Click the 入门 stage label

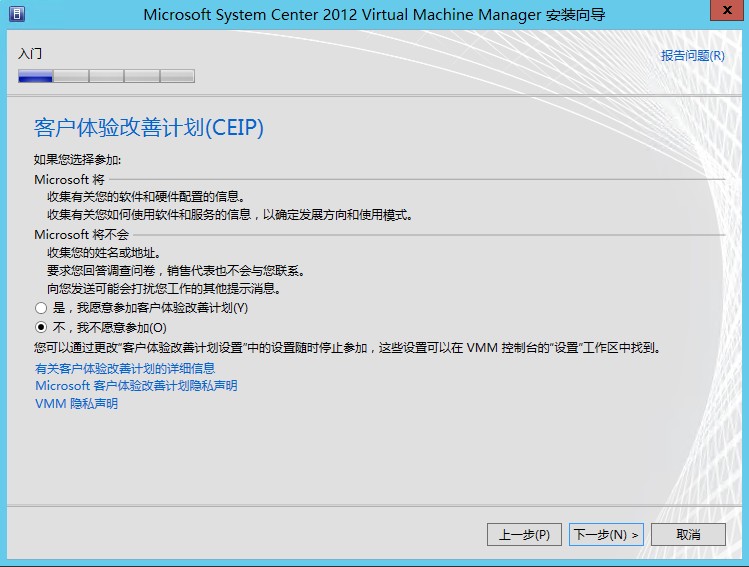[x=30, y=53]
